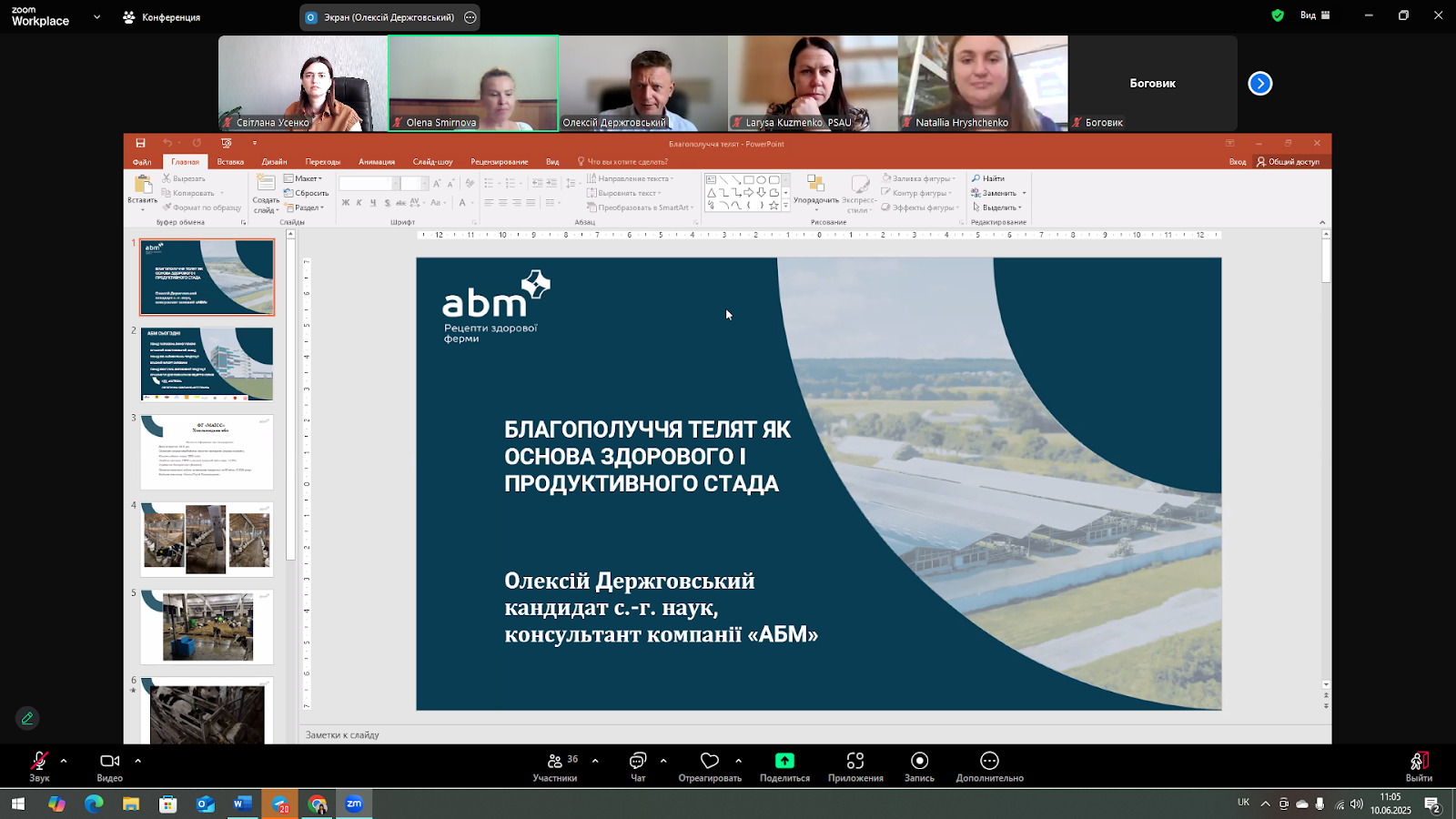This screenshot has width=1456, height=819.
Task: Open Word from Windows taskbar
Action: tap(242, 804)
